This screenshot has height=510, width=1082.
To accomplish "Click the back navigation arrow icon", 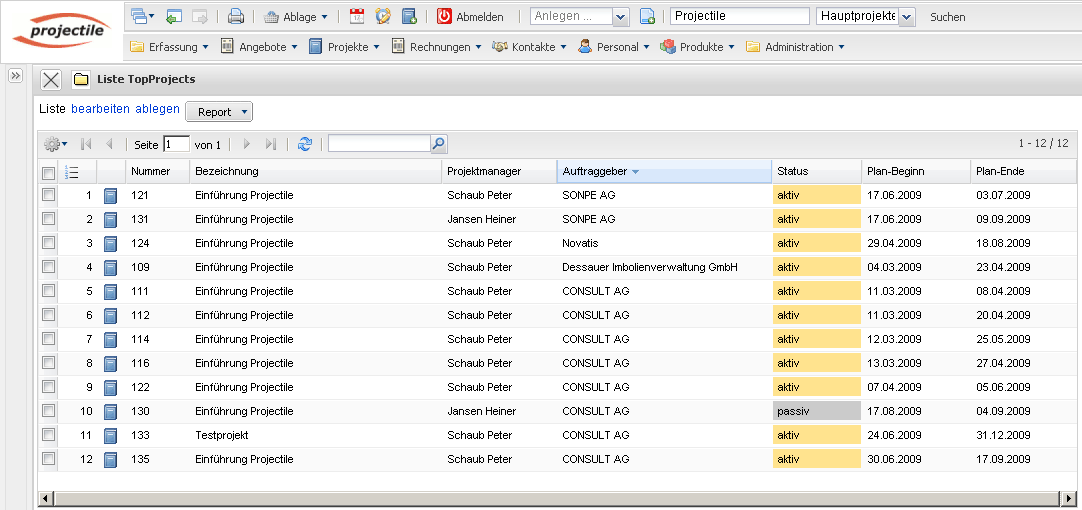I will click(174, 16).
